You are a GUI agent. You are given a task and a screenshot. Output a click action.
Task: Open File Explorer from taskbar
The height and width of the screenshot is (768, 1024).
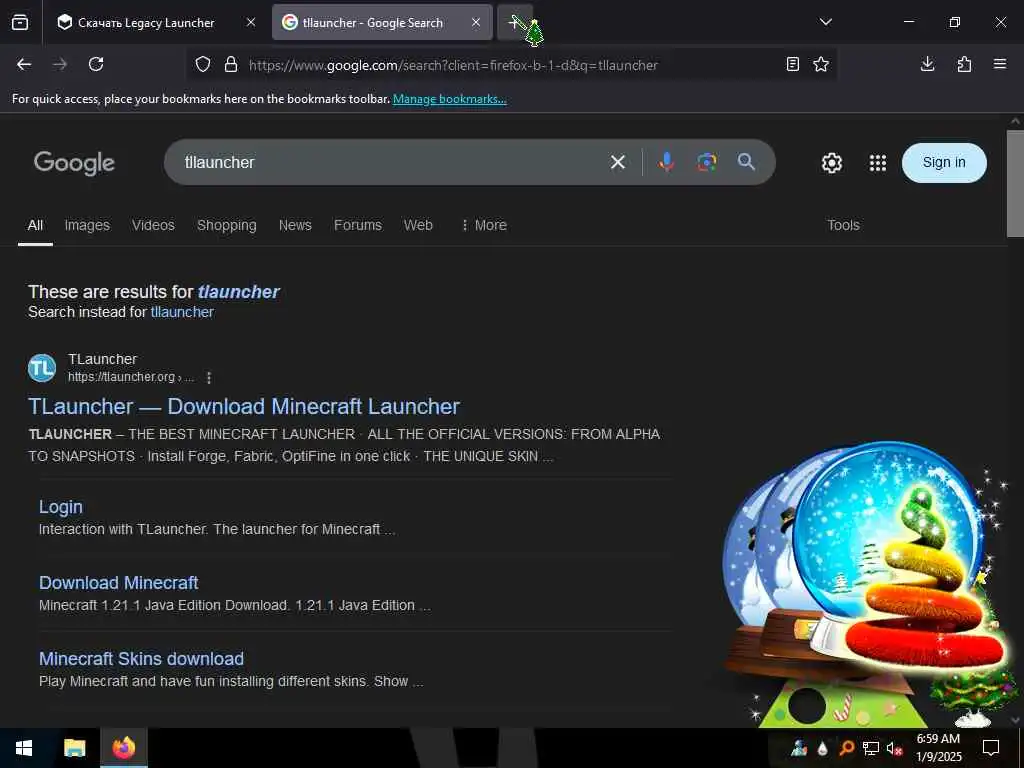click(74, 748)
